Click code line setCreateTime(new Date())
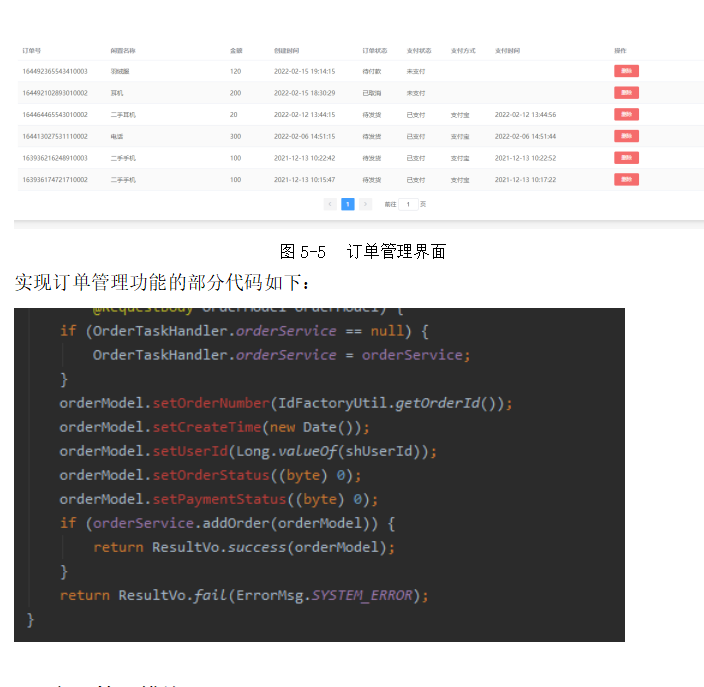This screenshot has height=687, width=704. [x=214, y=427]
